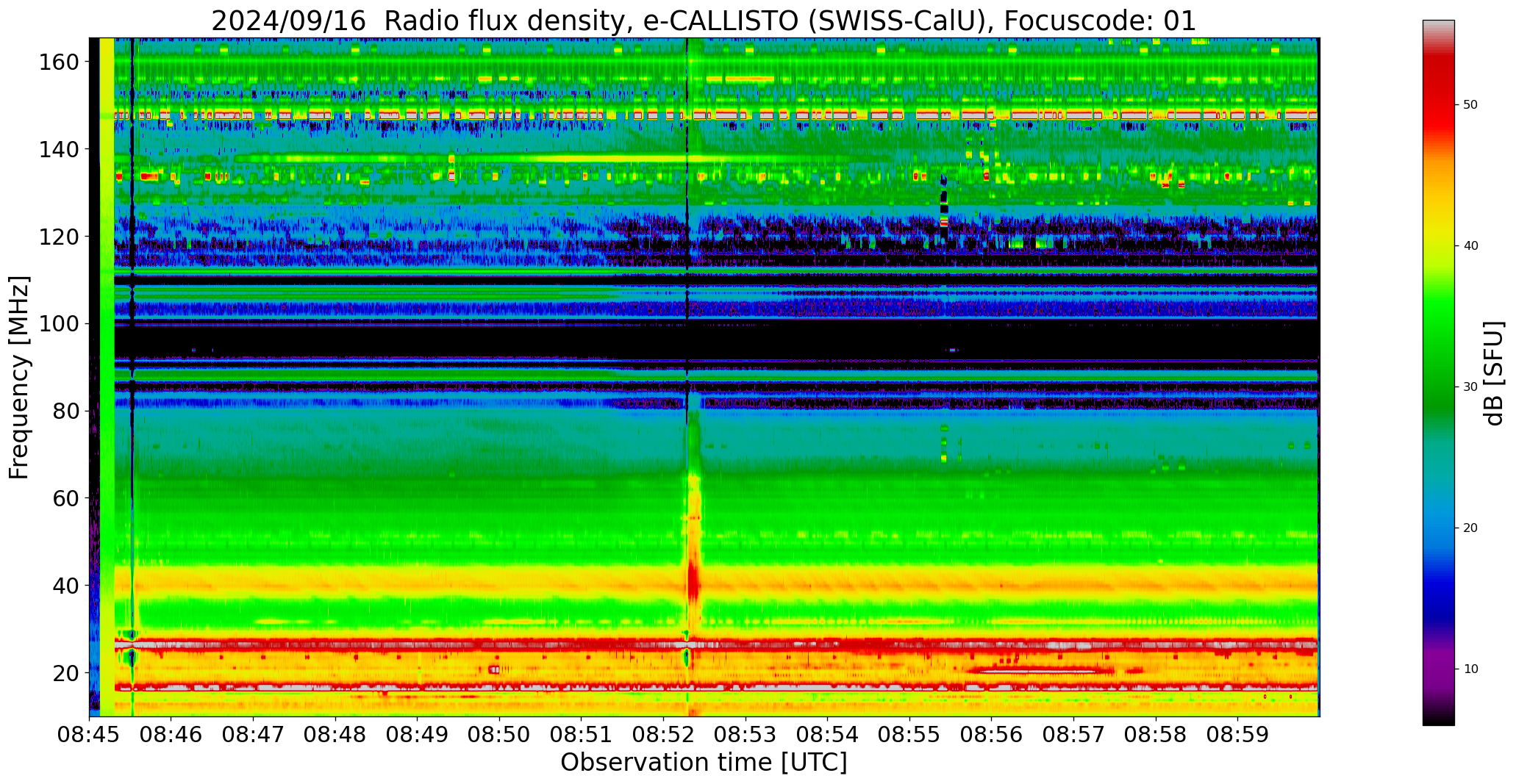This screenshot has height=784, width=1516.
Task: Click the 'Observation time [UTC]' axis label
Action: [704, 763]
